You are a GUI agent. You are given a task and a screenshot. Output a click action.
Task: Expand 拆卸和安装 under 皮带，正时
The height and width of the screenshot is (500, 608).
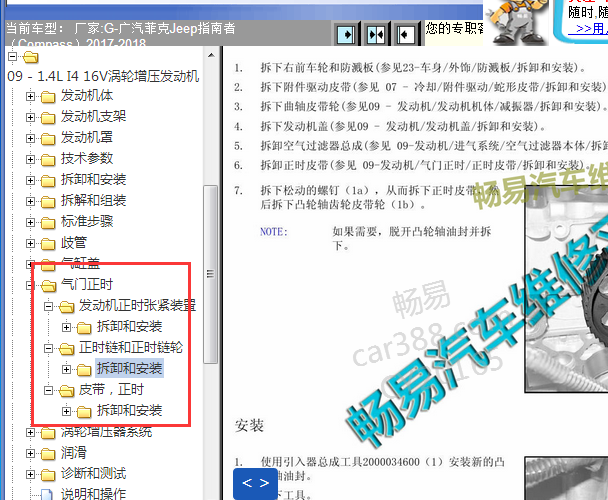(66, 411)
